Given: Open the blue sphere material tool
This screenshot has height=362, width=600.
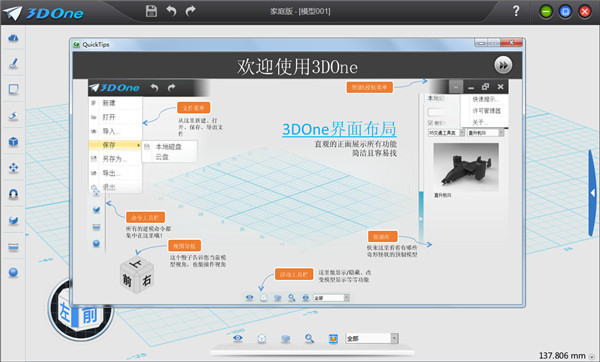Looking at the screenshot, I should (x=13, y=272).
